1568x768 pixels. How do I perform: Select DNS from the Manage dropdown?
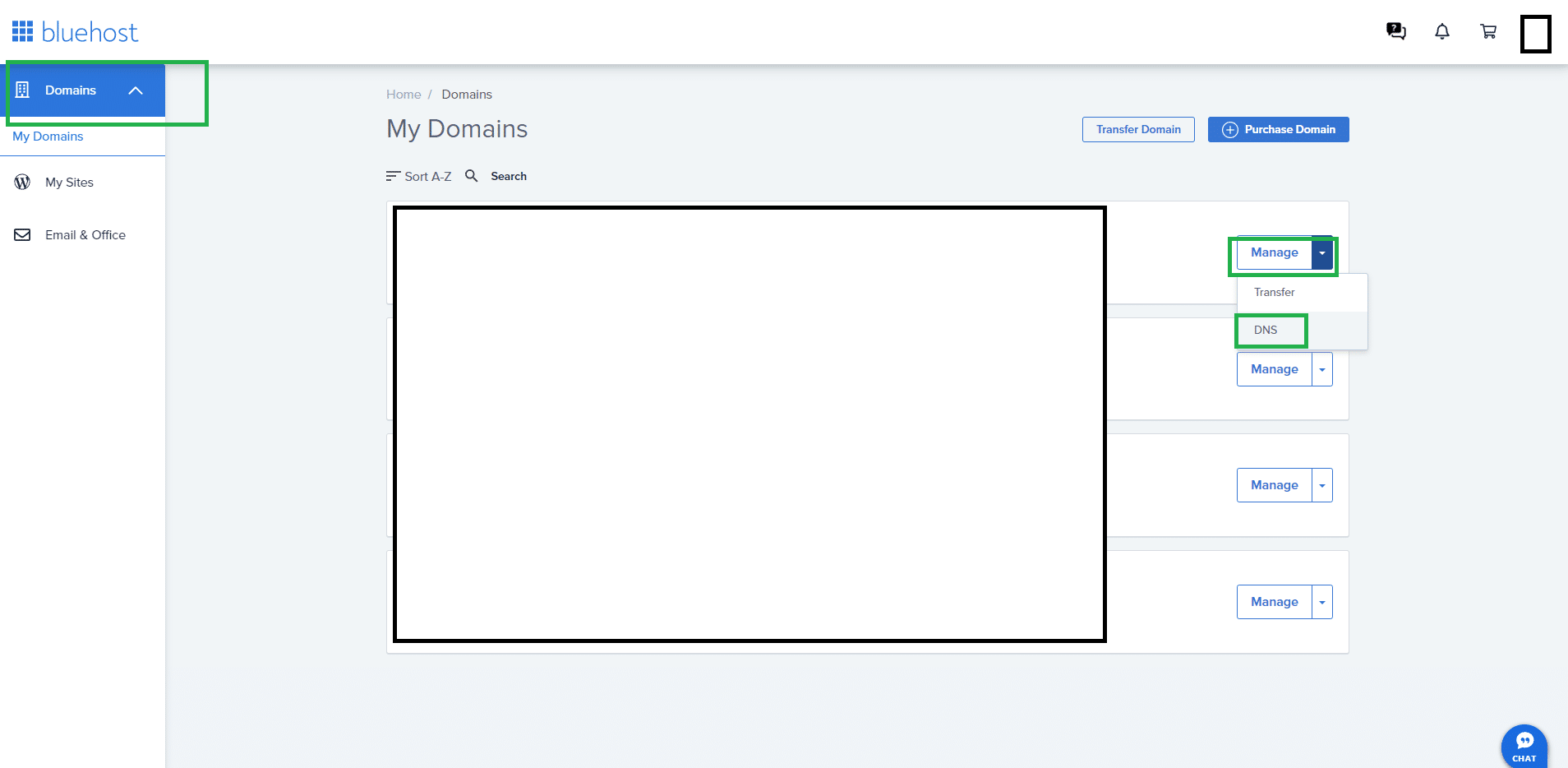click(x=1266, y=330)
